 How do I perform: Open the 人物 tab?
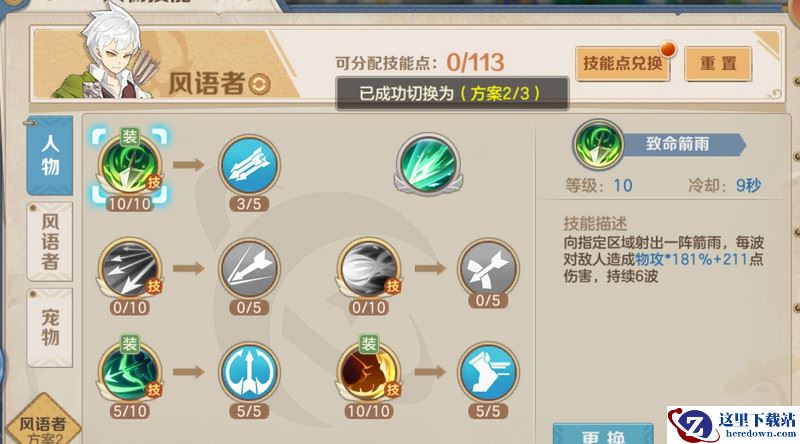click(49, 155)
